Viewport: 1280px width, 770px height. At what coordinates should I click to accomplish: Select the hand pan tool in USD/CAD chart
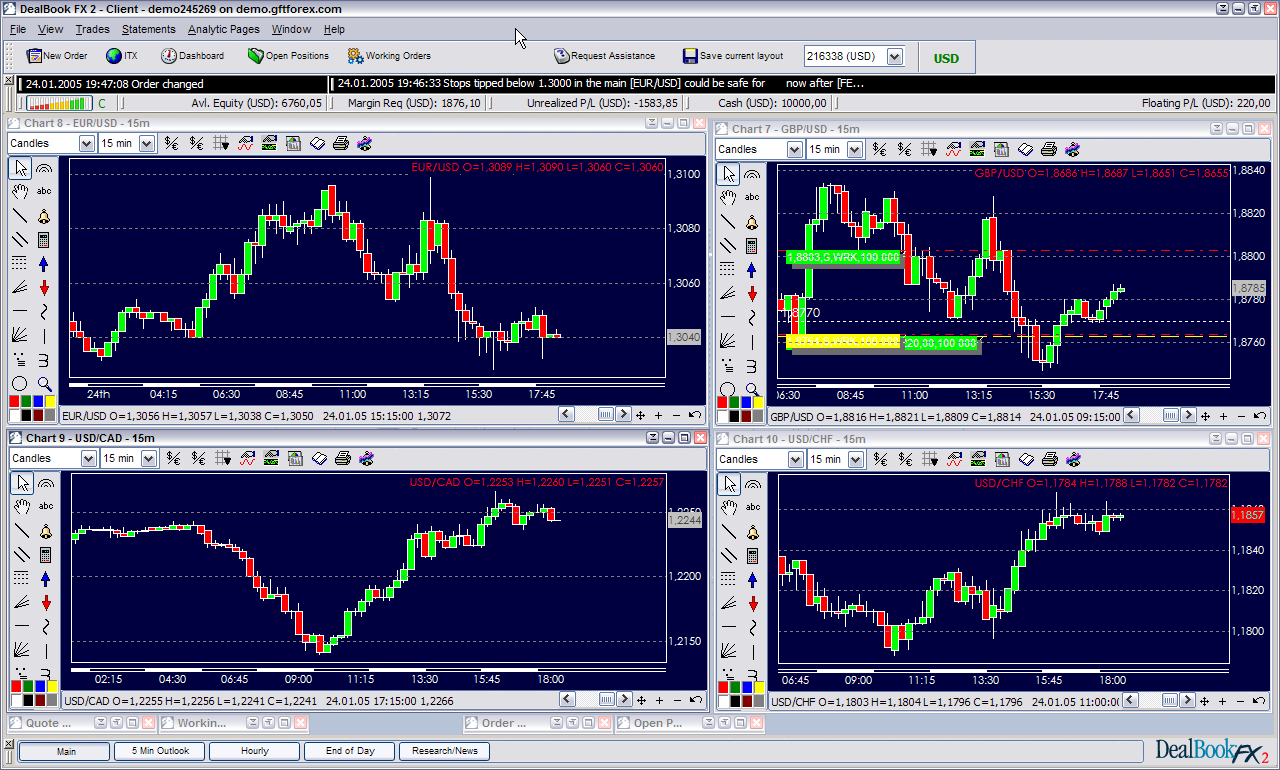tap(19, 506)
